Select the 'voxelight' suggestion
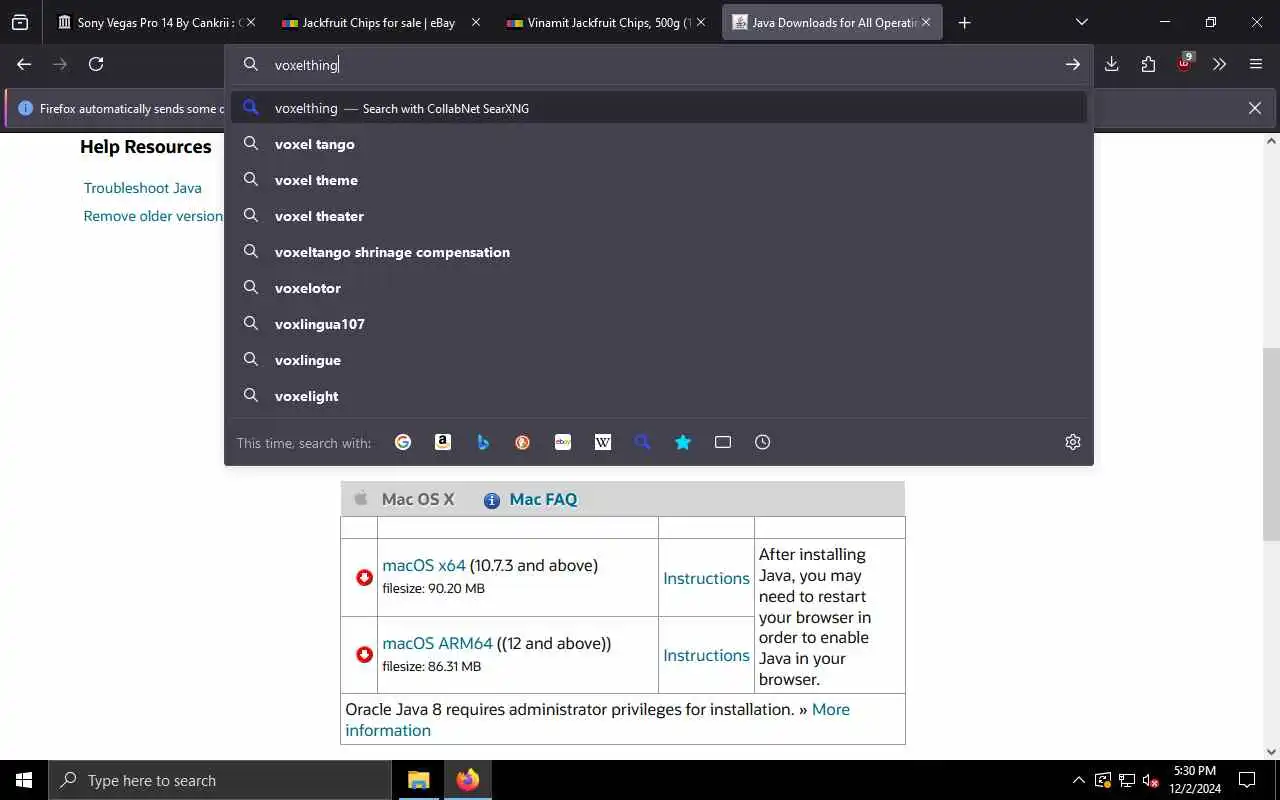The height and width of the screenshot is (800, 1280). tap(659, 396)
